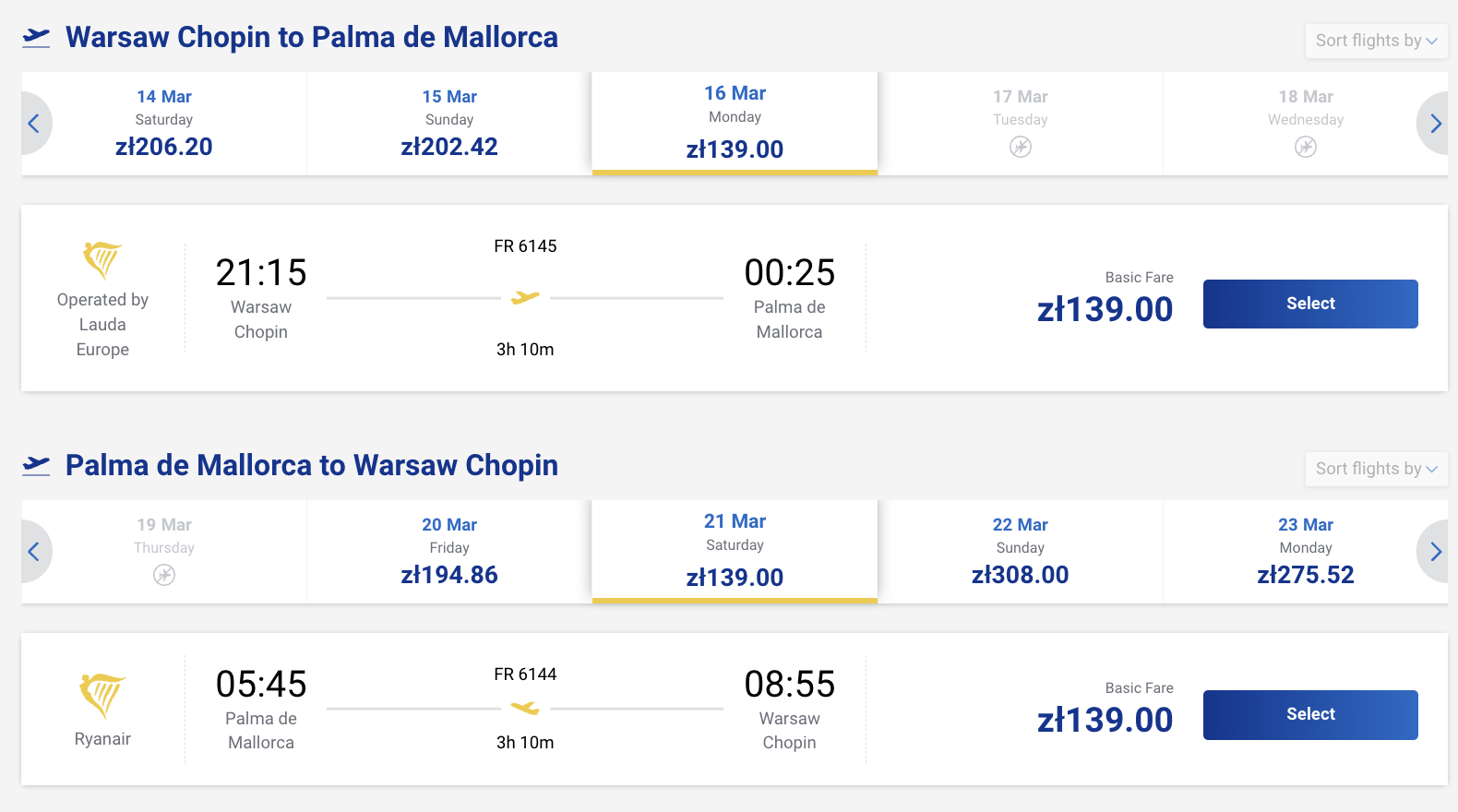Viewport: 1458px width, 812px height.
Task: Open the return Sort flights by dropdown
Action: coord(1375,469)
